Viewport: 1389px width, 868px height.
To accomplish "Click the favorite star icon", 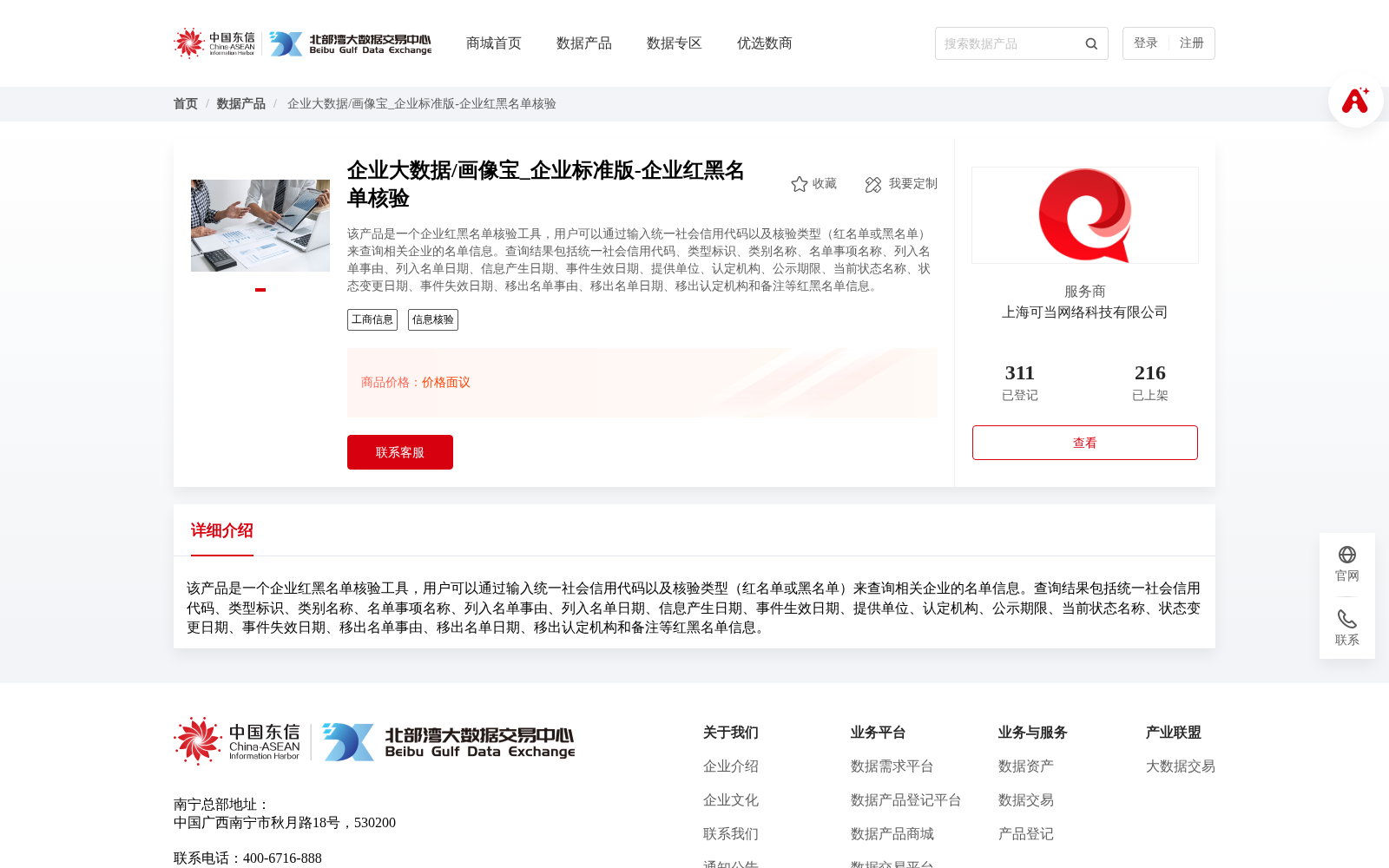I will pyautogui.click(x=800, y=184).
